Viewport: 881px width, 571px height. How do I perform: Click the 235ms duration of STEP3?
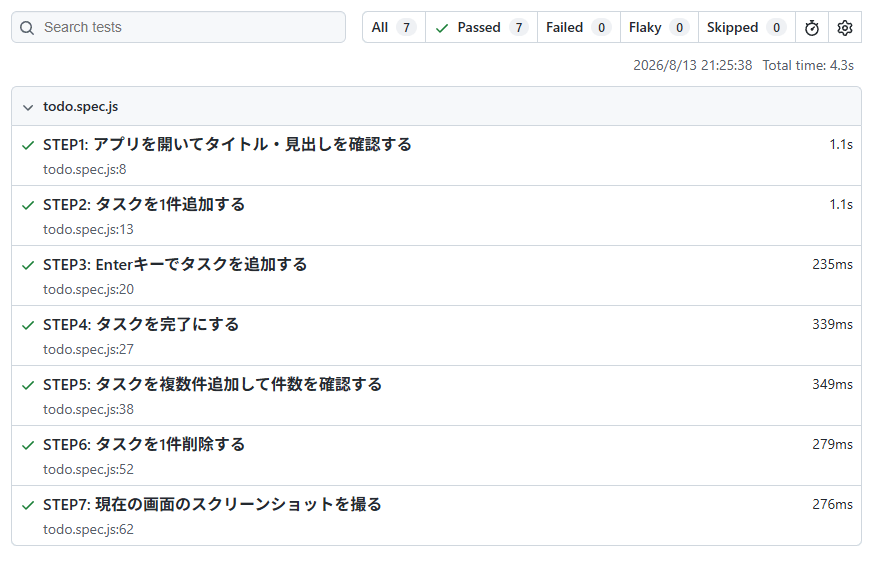832,265
